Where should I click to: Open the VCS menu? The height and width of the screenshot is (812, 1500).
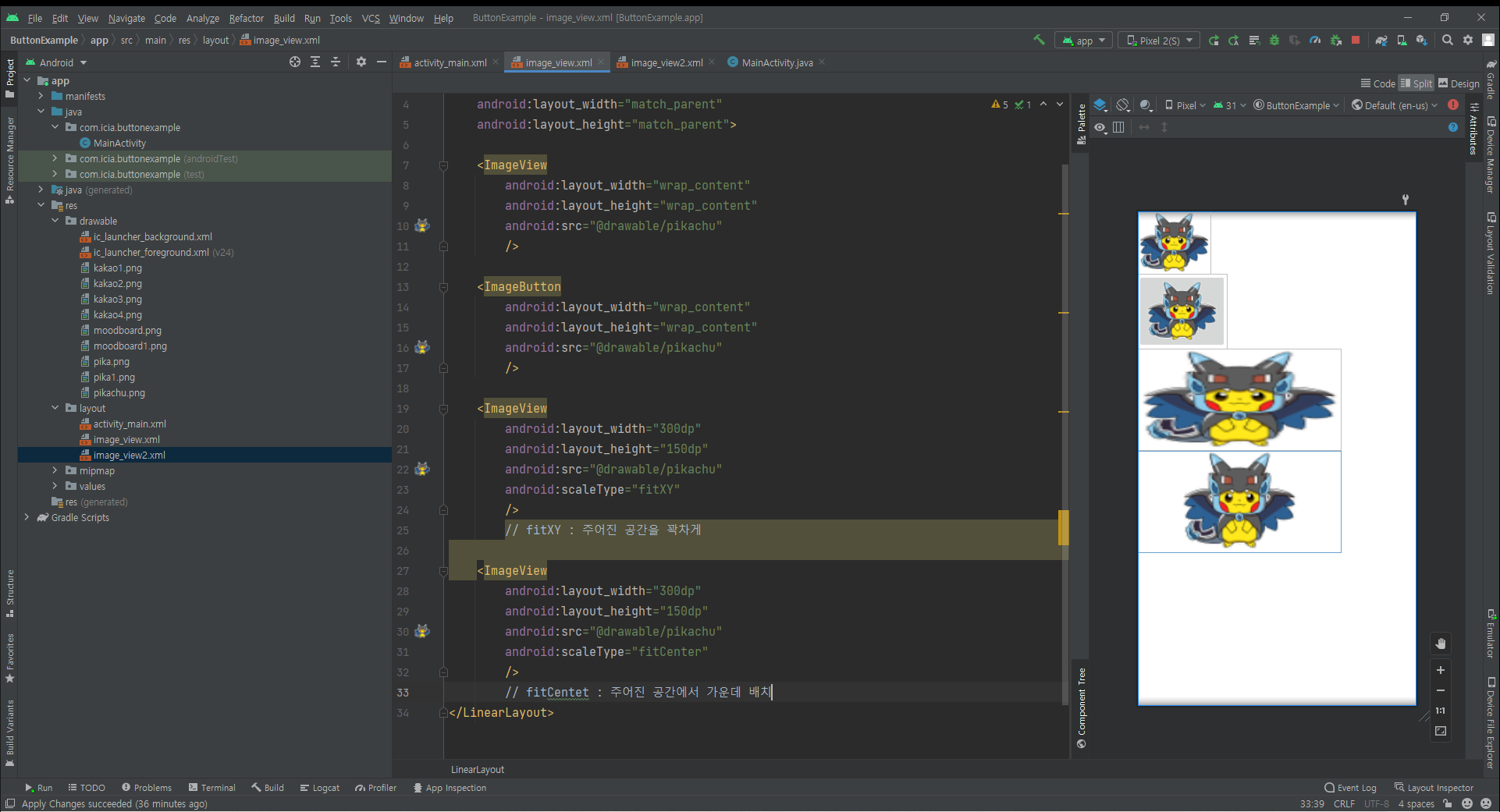click(x=371, y=18)
